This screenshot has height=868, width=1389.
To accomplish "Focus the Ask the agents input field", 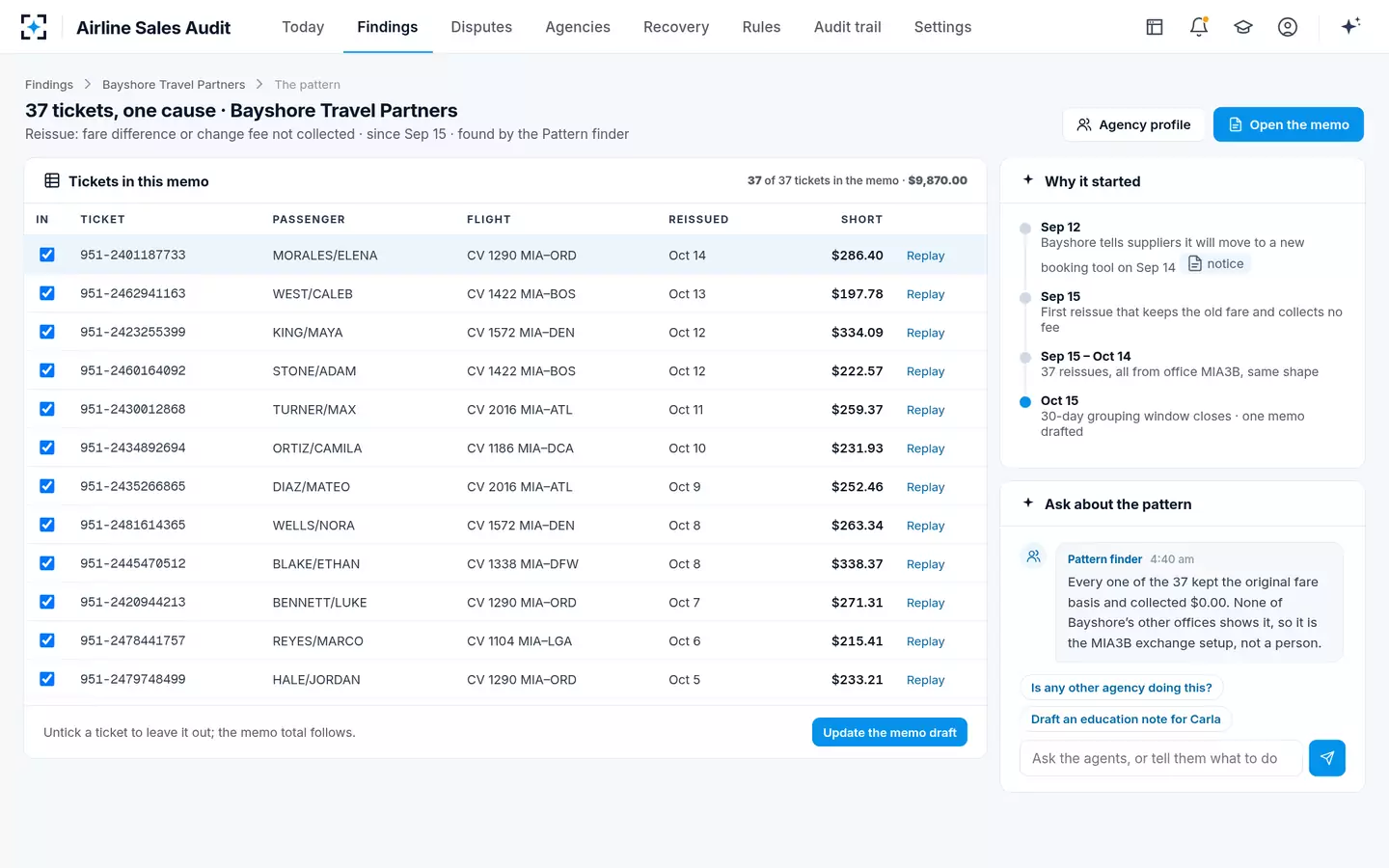I will tap(1161, 758).
